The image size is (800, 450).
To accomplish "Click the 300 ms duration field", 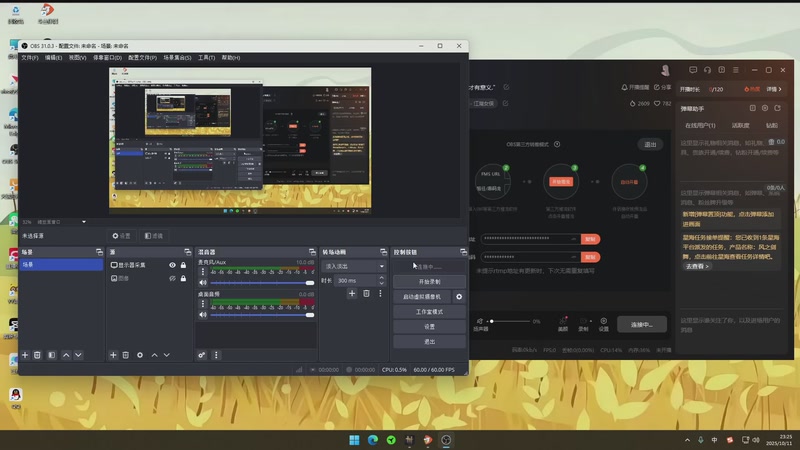I will click(356, 281).
